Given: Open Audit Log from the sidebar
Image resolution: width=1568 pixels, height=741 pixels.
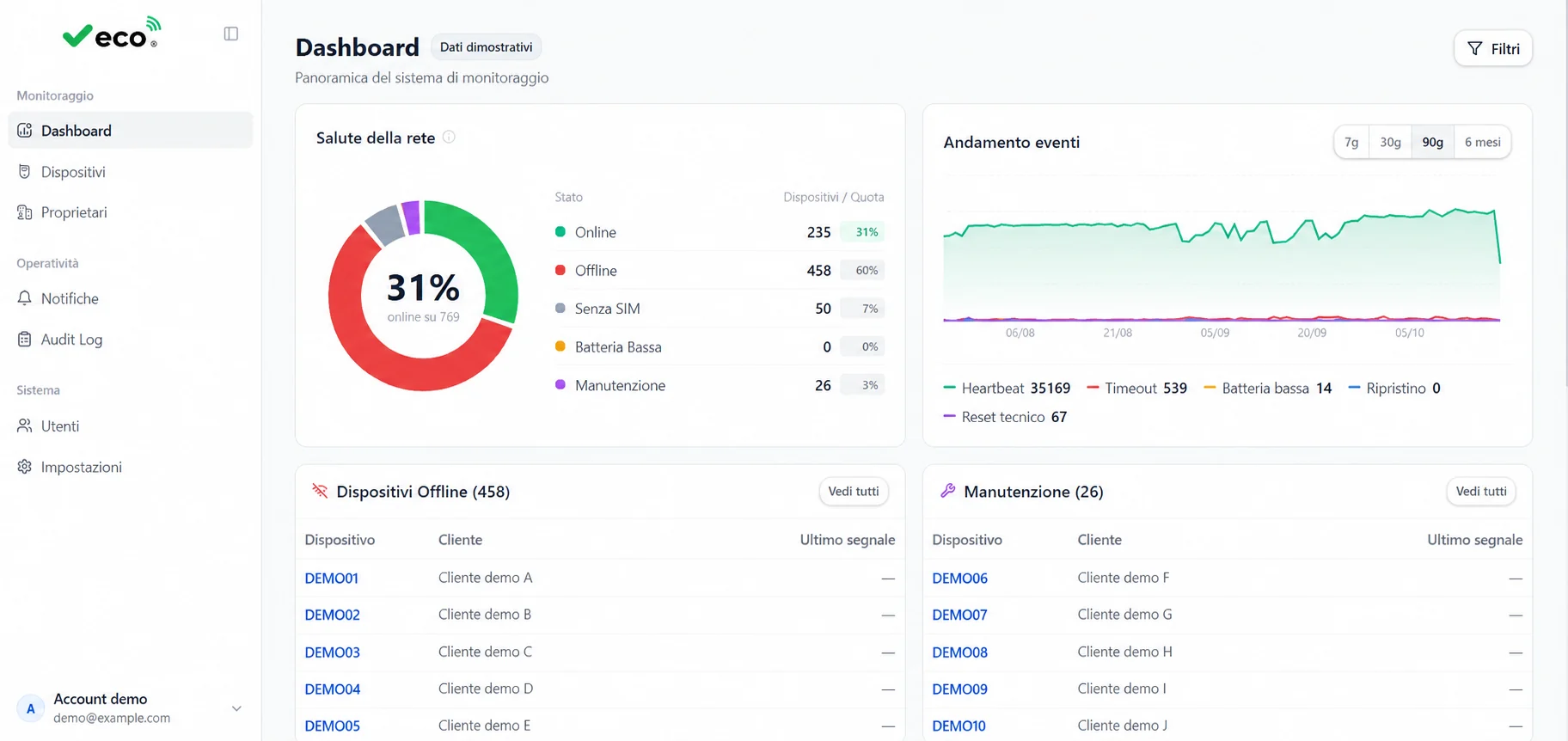Looking at the screenshot, I should pyautogui.click(x=131, y=340).
